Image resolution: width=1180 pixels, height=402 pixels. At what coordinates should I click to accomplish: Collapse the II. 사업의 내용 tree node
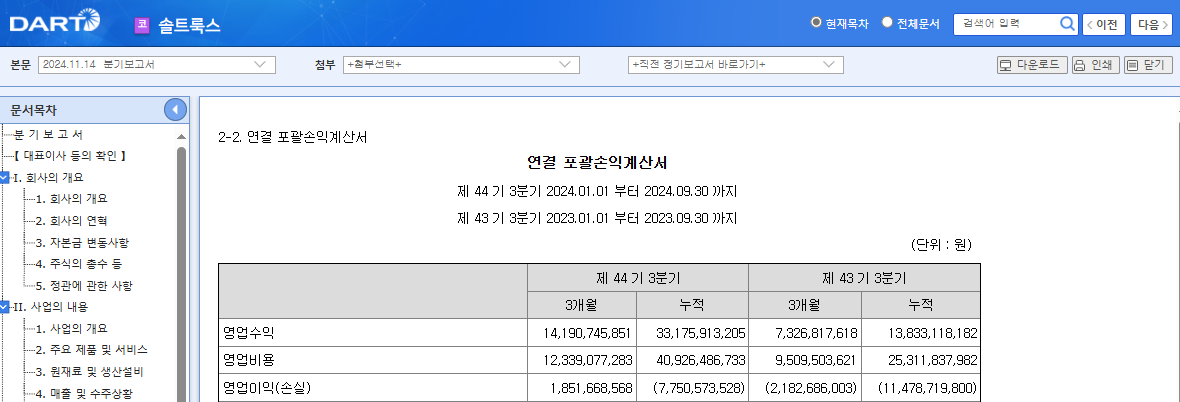point(5,306)
